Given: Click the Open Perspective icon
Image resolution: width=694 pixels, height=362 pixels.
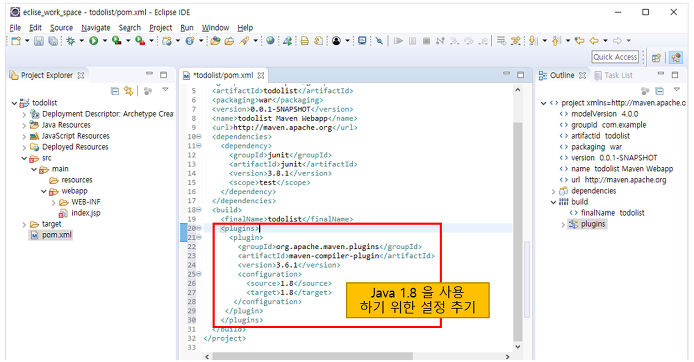Looking at the screenshot, I should pyautogui.click(x=656, y=58).
